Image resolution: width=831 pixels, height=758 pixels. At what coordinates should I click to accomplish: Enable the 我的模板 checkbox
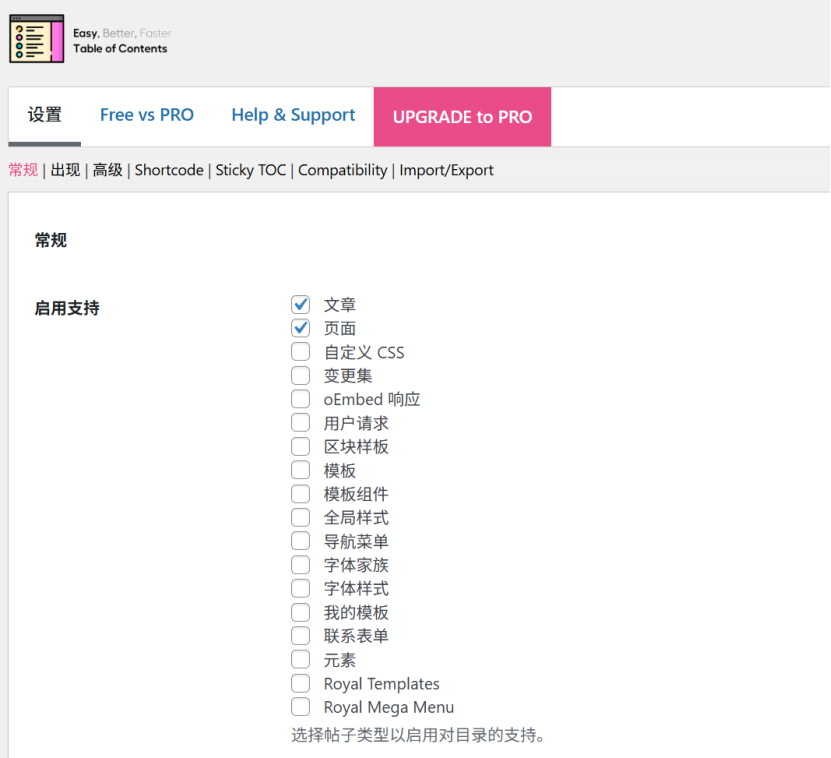[x=300, y=612]
